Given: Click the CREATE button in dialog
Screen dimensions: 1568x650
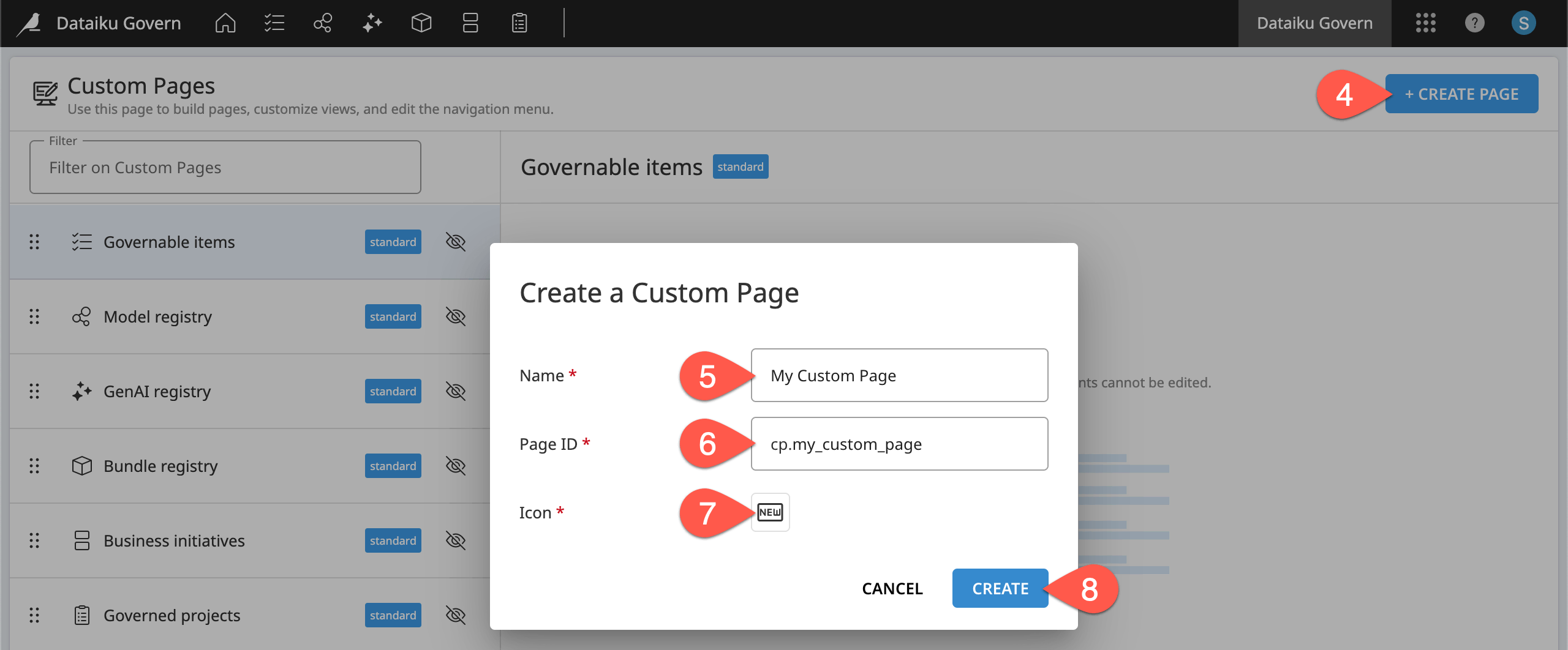Looking at the screenshot, I should coord(1000,588).
